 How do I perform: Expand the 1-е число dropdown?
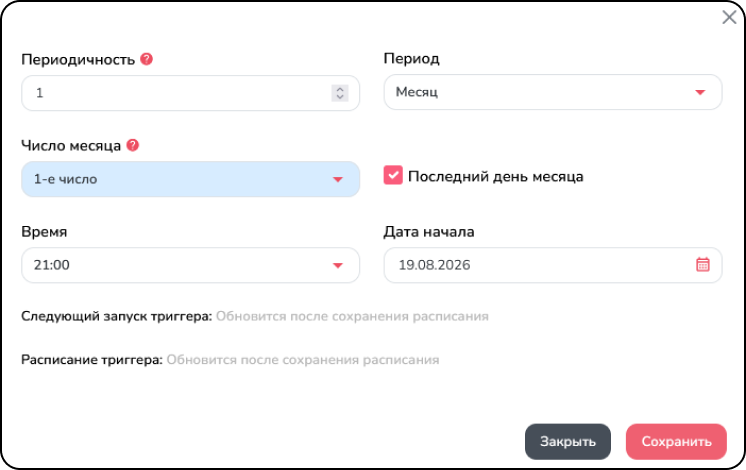tap(190, 179)
